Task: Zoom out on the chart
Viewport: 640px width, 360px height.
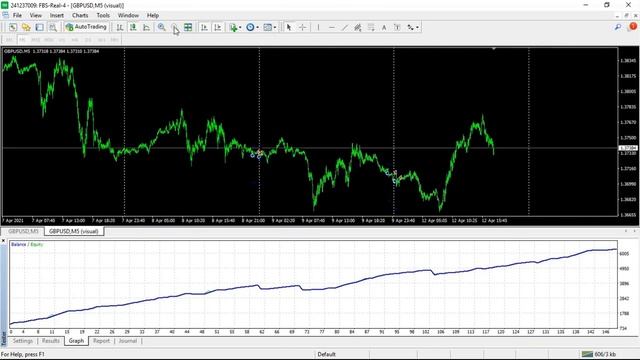Action: (x=175, y=27)
